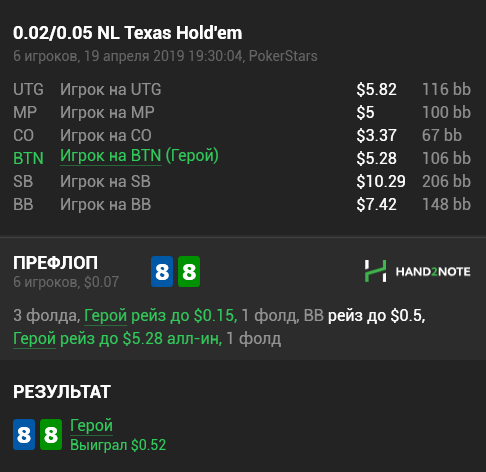Click the 'Герой' link before all-in raise
Screen dimensions: 486x472
point(34,339)
